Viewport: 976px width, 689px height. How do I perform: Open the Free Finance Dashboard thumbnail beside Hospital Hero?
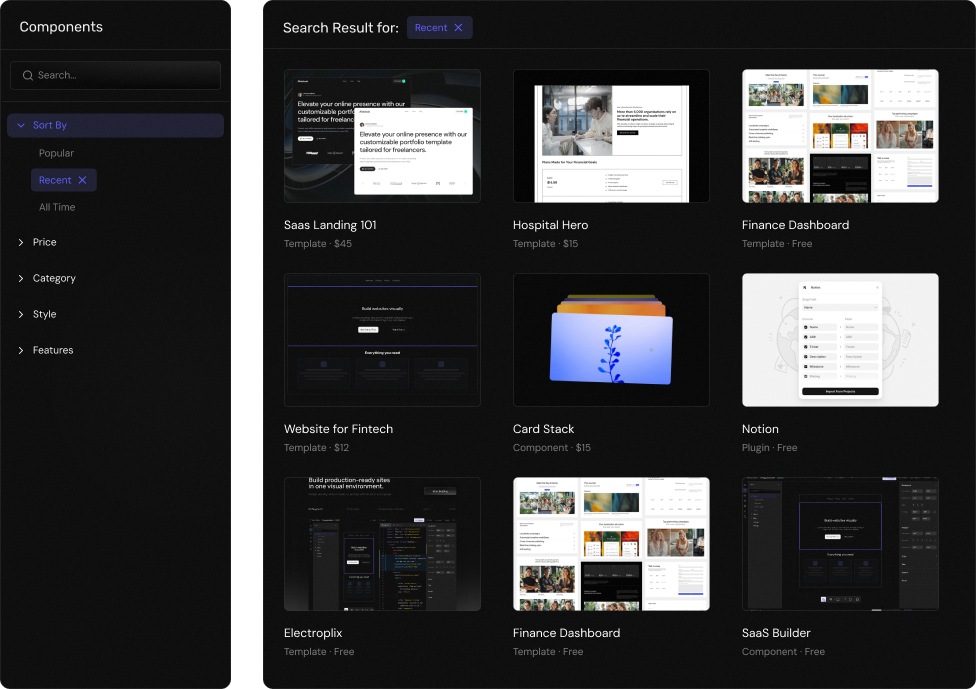pos(840,136)
